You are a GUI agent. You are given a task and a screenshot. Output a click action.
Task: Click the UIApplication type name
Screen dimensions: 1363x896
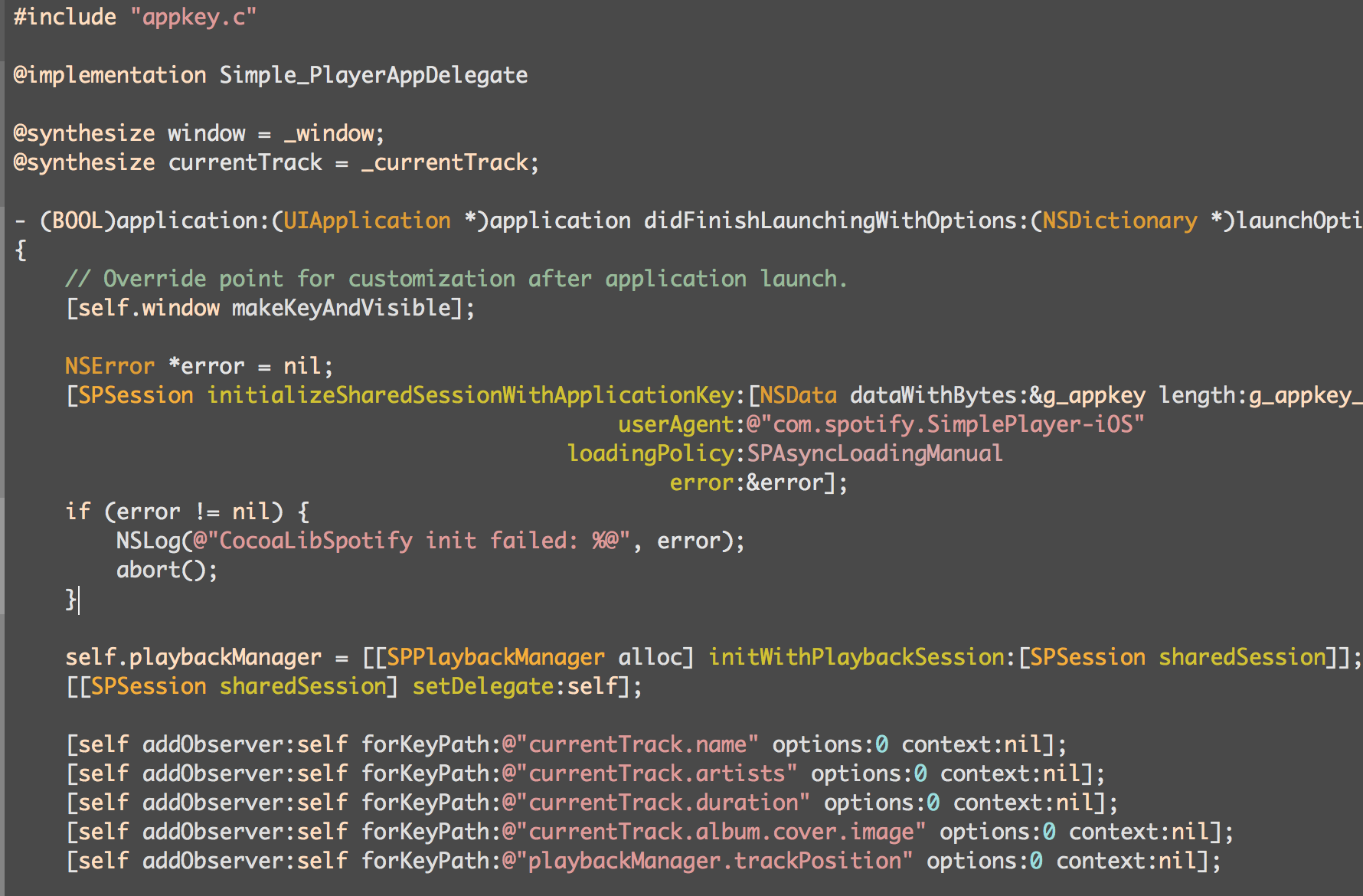367,221
